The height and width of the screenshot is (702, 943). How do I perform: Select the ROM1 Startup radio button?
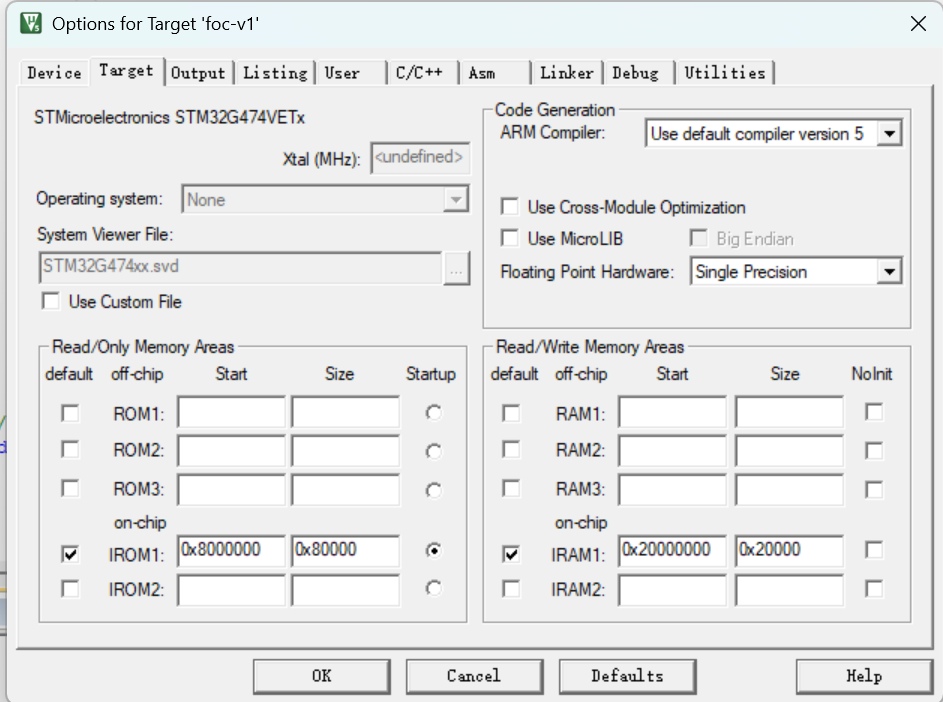pos(433,413)
